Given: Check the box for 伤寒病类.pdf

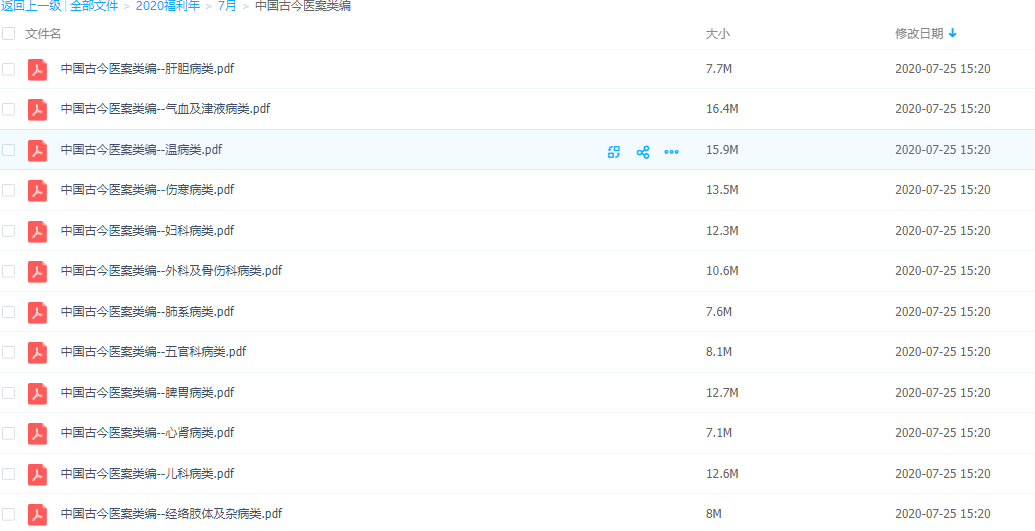Looking at the screenshot, I should tap(9, 191).
